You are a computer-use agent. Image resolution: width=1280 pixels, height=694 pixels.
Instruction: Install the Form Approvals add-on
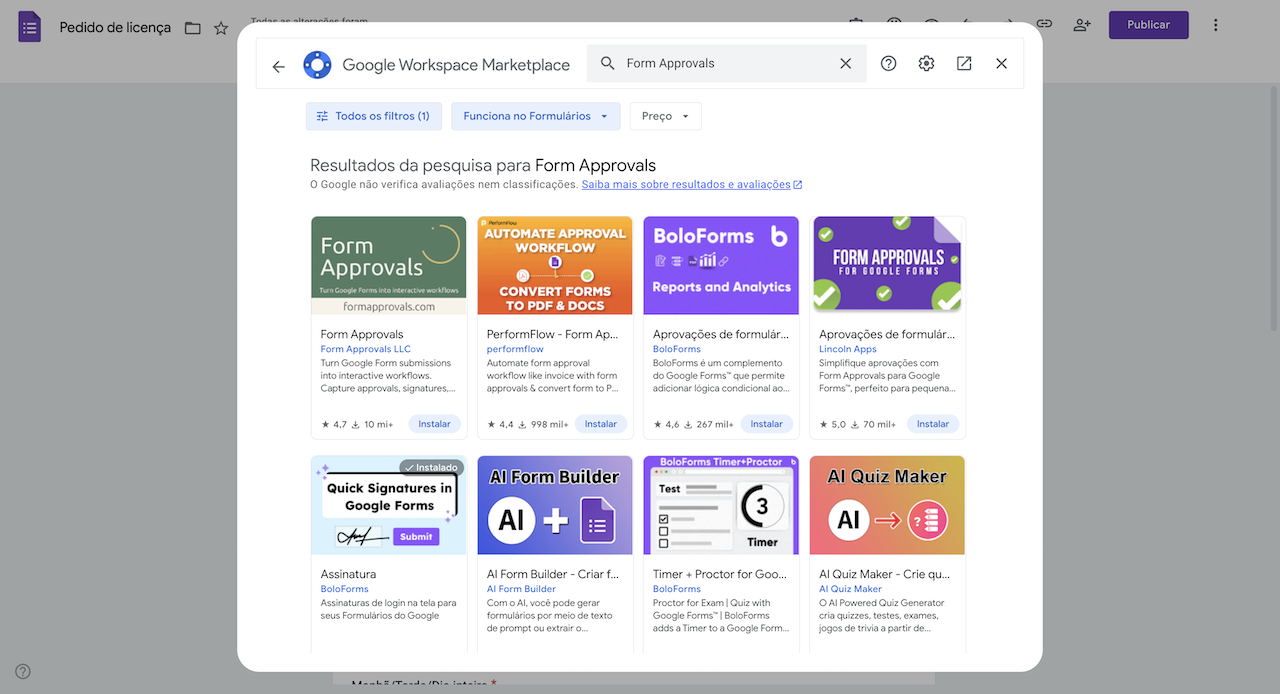pyautogui.click(x=434, y=424)
